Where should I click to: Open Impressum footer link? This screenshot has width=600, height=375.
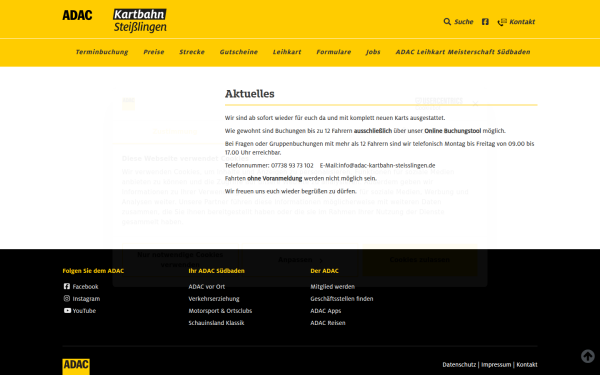coord(496,365)
